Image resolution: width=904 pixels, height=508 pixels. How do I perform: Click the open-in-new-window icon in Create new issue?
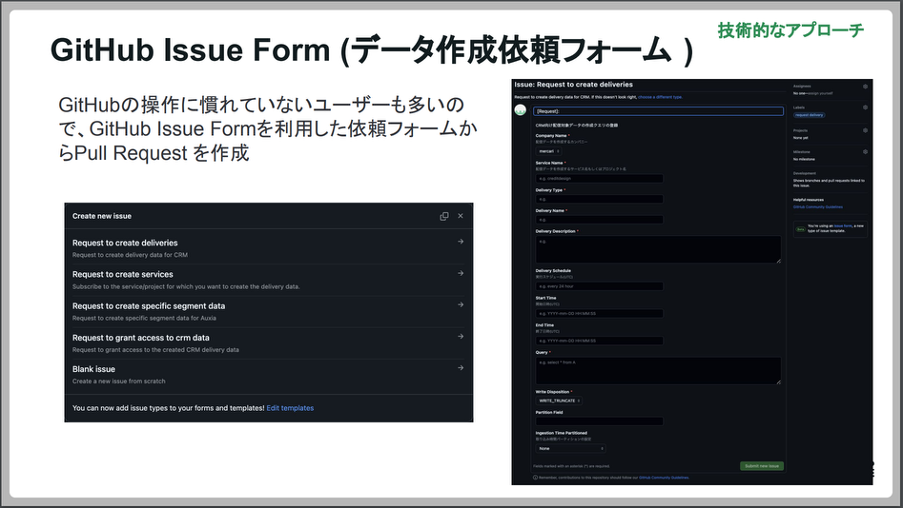pos(444,216)
